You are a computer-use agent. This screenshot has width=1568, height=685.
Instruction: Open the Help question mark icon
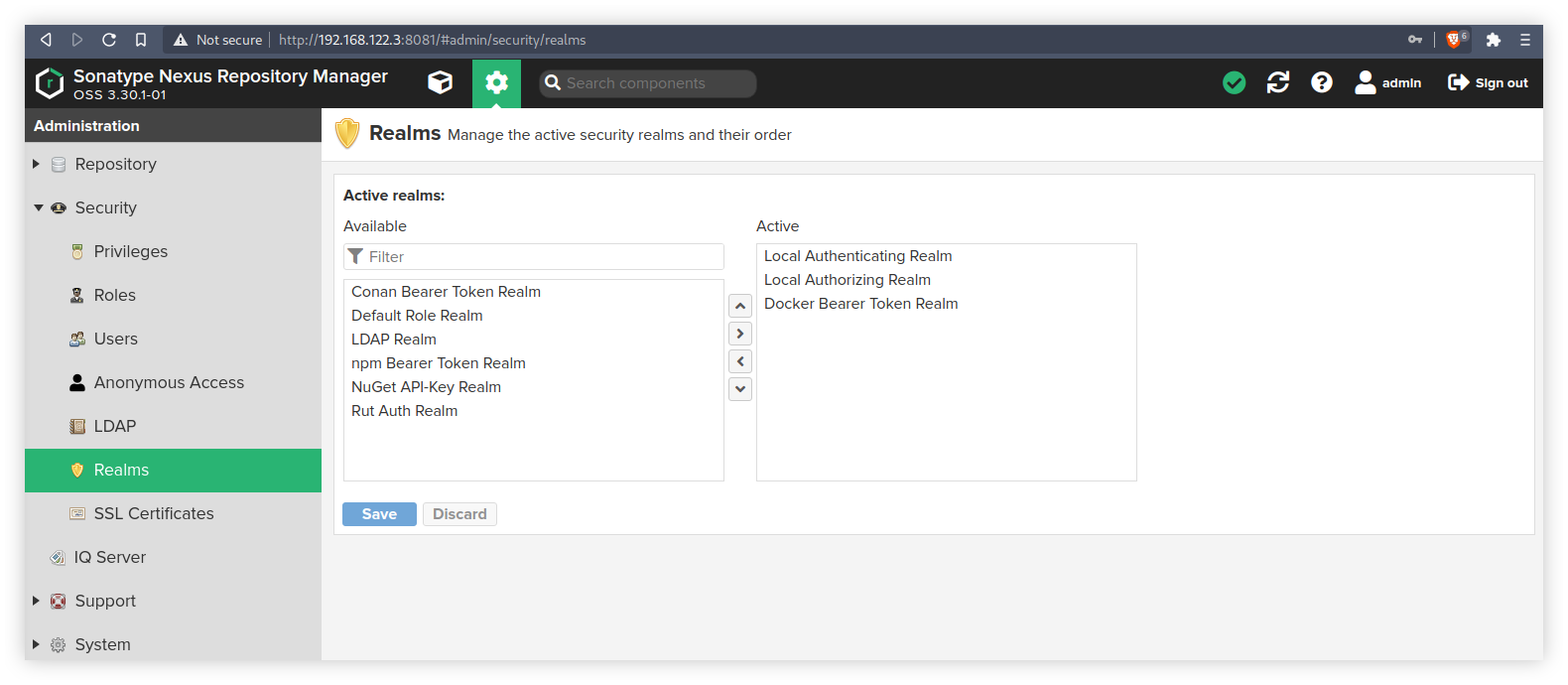1321,82
